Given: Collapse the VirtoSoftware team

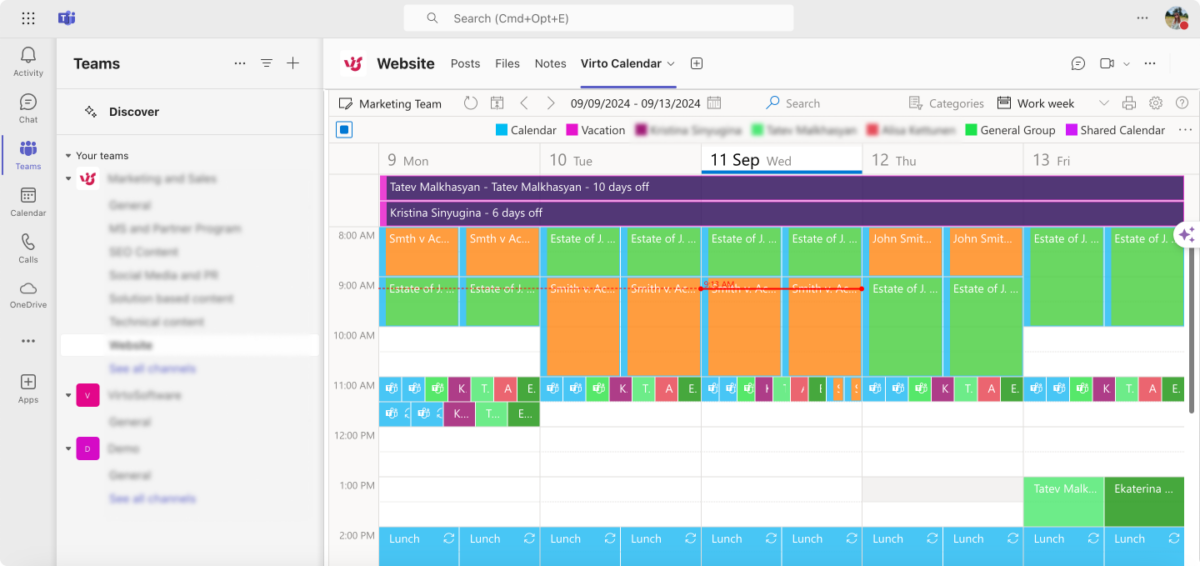Looking at the screenshot, I should click(68, 395).
